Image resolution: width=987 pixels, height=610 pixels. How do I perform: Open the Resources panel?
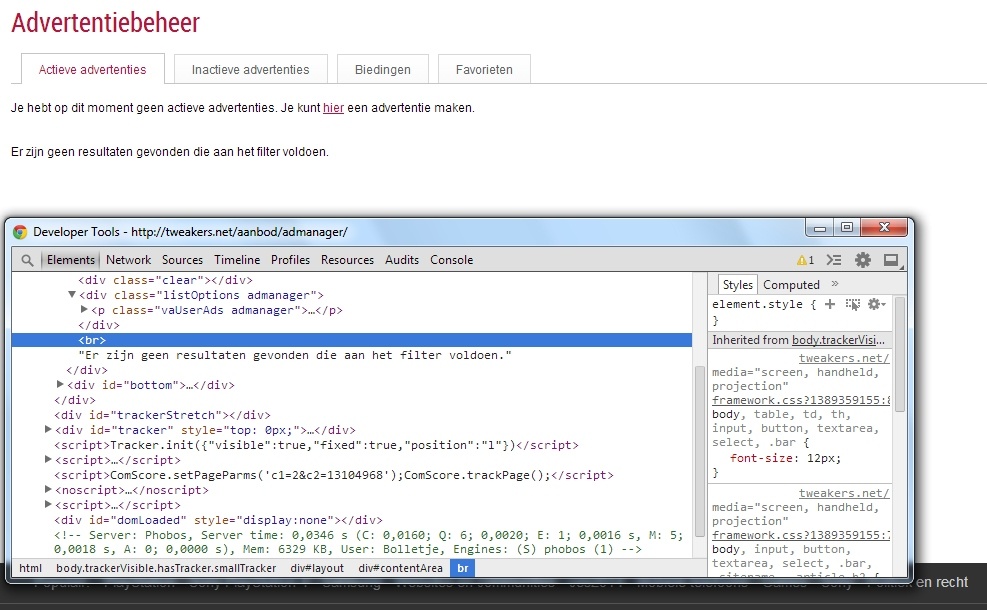click(347, 260)
